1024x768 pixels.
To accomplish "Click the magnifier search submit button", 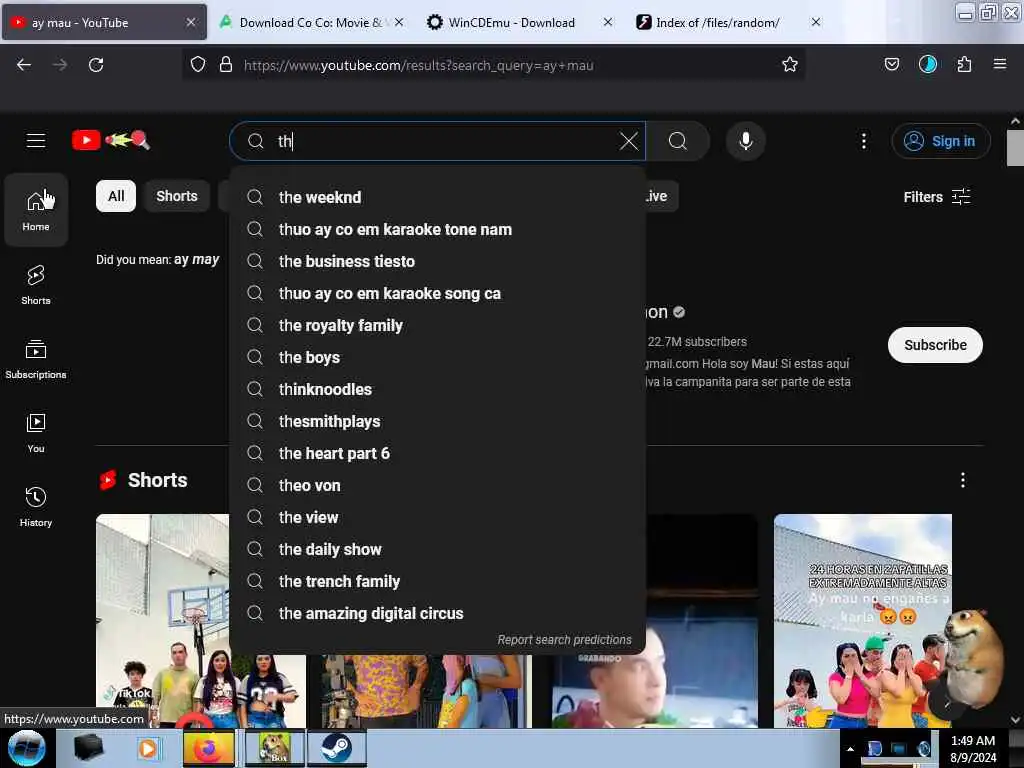I will tap(678, 141).
